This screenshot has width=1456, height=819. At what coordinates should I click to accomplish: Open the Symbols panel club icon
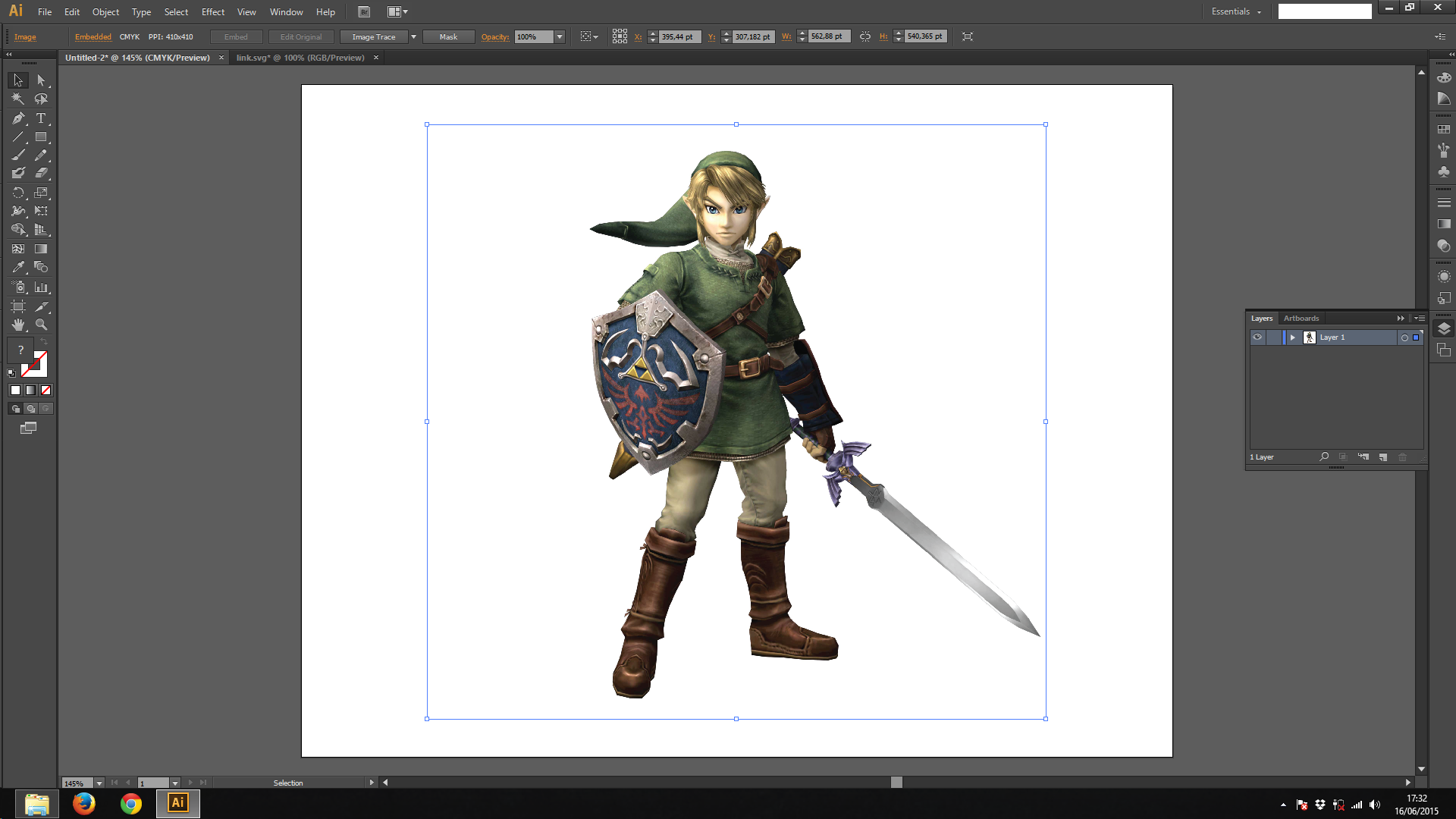(1444, 172)
